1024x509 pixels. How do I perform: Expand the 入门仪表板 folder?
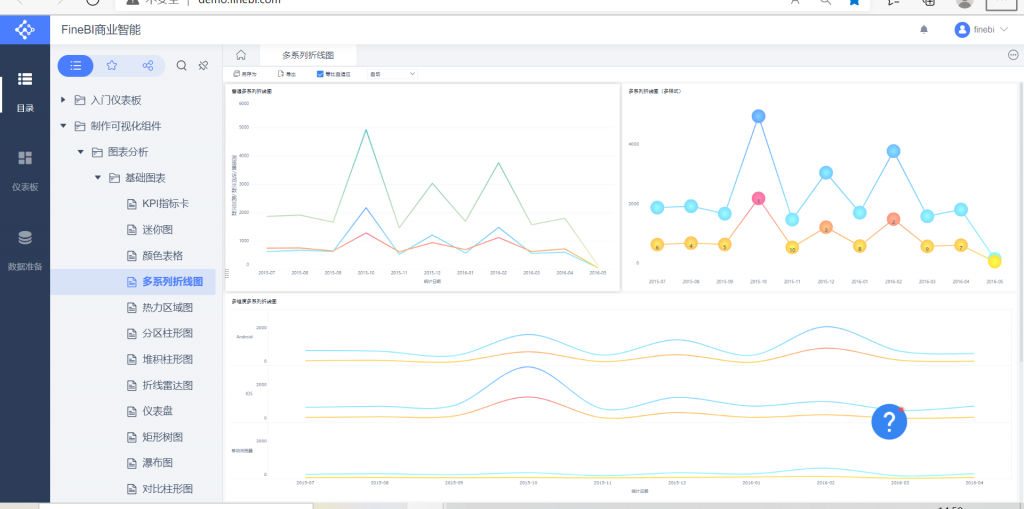(x=63, y=100)
